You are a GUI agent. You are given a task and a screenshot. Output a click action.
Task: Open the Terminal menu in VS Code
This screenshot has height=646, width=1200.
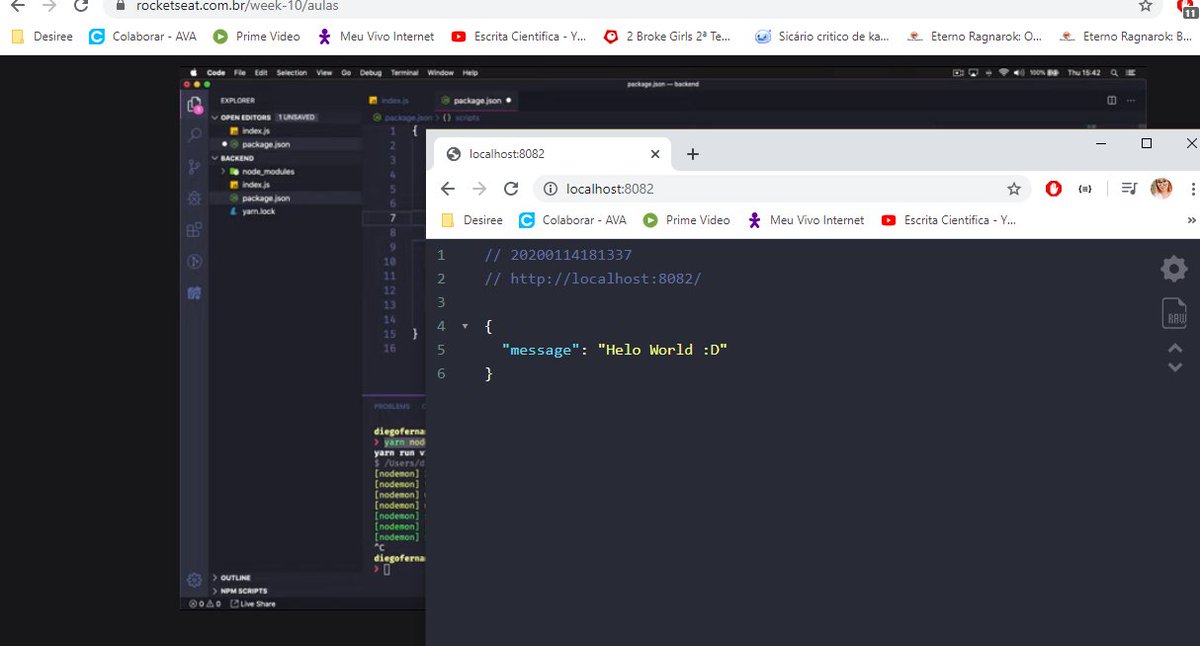405,73
